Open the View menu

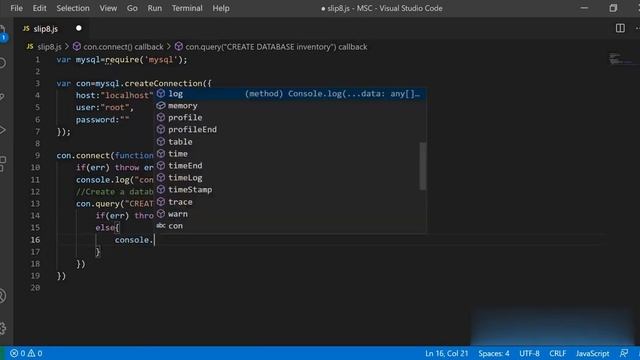(108, 8)
